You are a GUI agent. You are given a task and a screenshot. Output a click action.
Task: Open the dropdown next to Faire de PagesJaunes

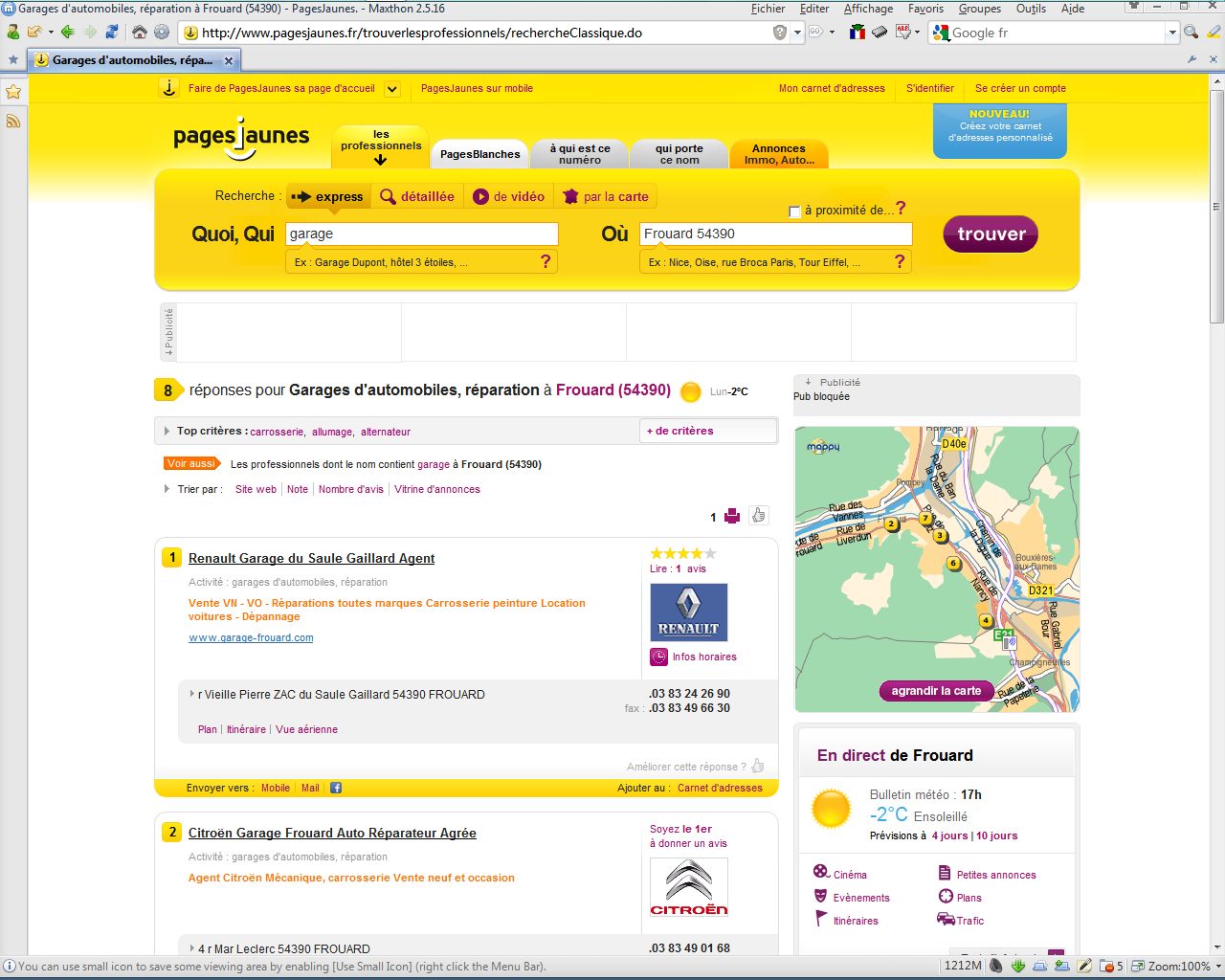(x=392, y=89)
